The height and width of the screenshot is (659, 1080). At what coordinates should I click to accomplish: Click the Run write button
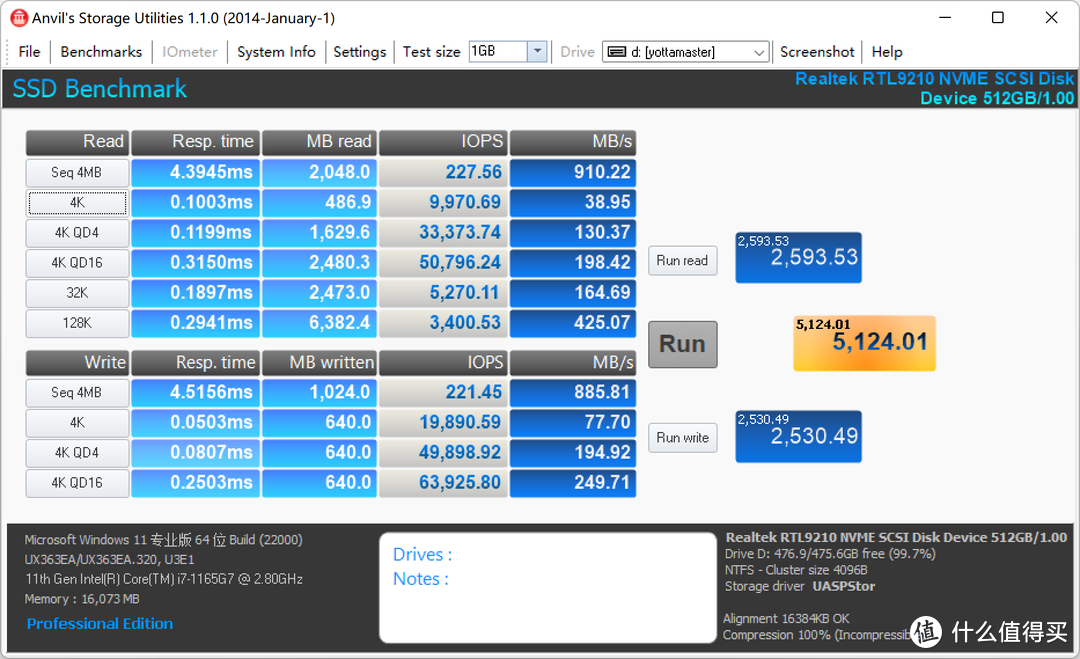[x=682, y=438]
